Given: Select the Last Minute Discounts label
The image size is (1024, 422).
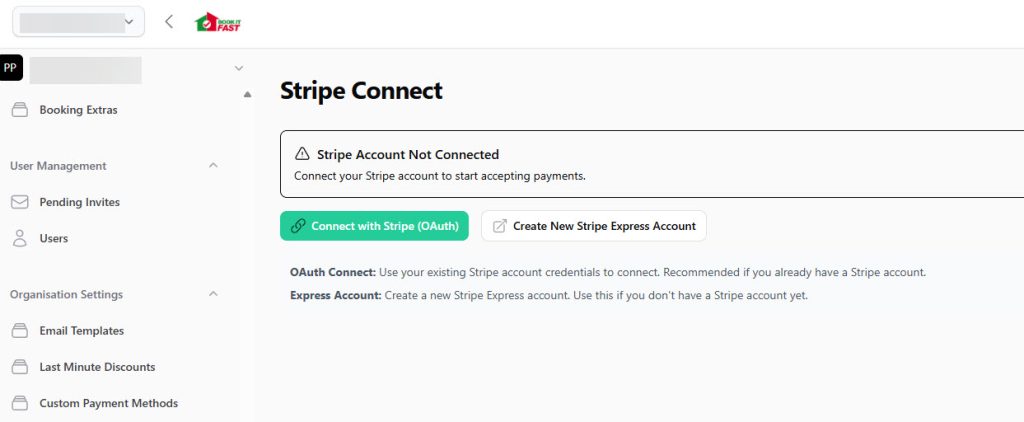Looking at the screenshot, I should point(97,367).
